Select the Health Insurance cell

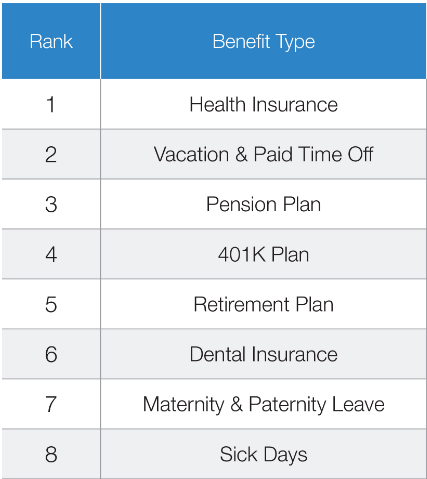(x=263, y=104)
